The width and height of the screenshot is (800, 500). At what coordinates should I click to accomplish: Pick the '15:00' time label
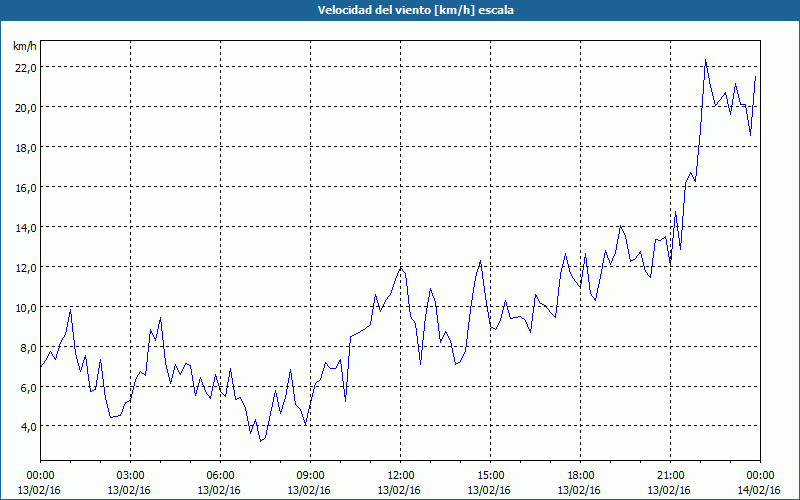click(490, 476)
